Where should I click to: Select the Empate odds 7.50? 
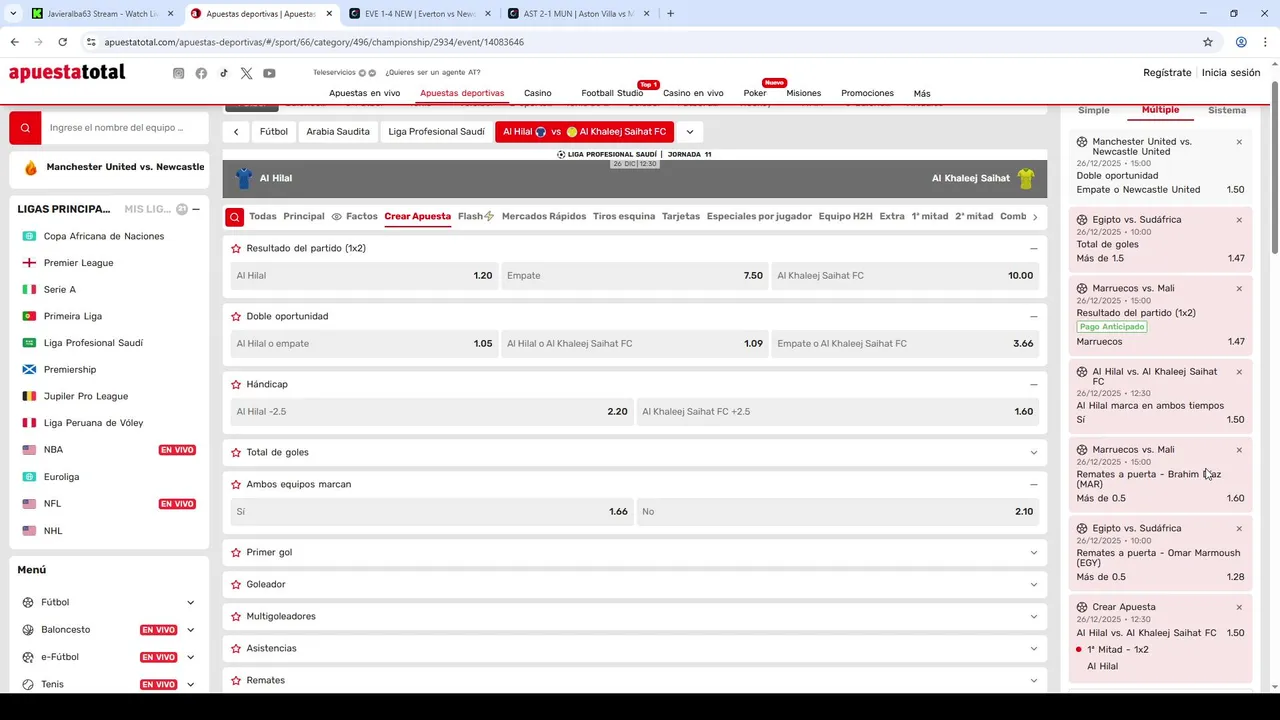[x=635, y=276]
